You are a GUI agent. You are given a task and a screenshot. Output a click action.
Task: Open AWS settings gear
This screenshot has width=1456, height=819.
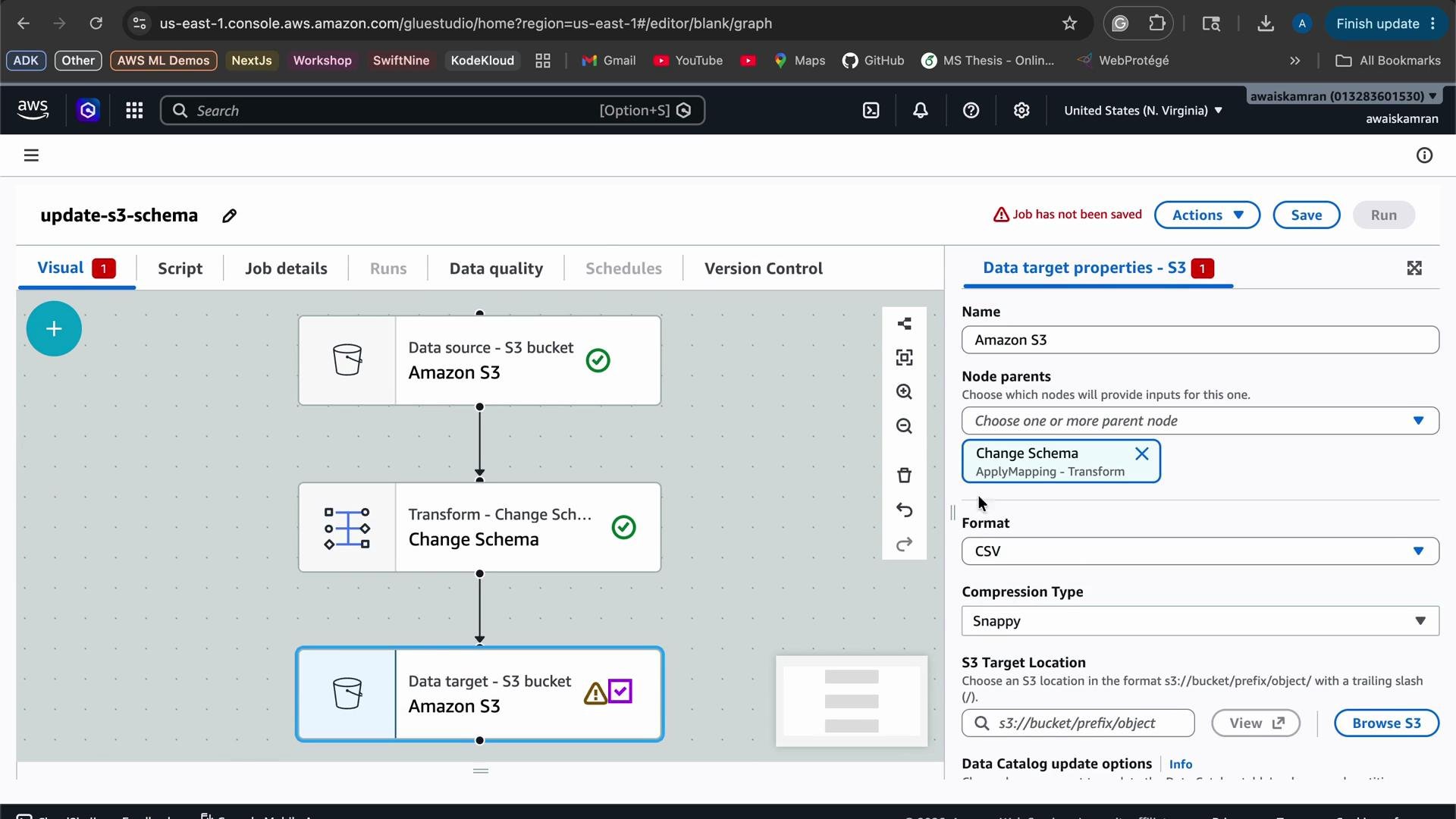[1021, 111]
